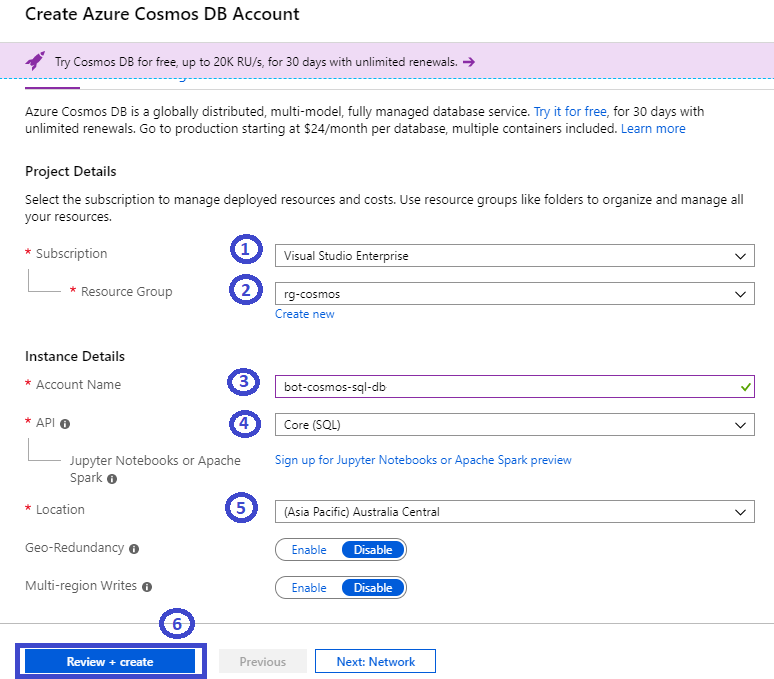The image size is (774, 679).
Task: Select Disable for Multi-region Writes
Action: (x=373, y=588)
